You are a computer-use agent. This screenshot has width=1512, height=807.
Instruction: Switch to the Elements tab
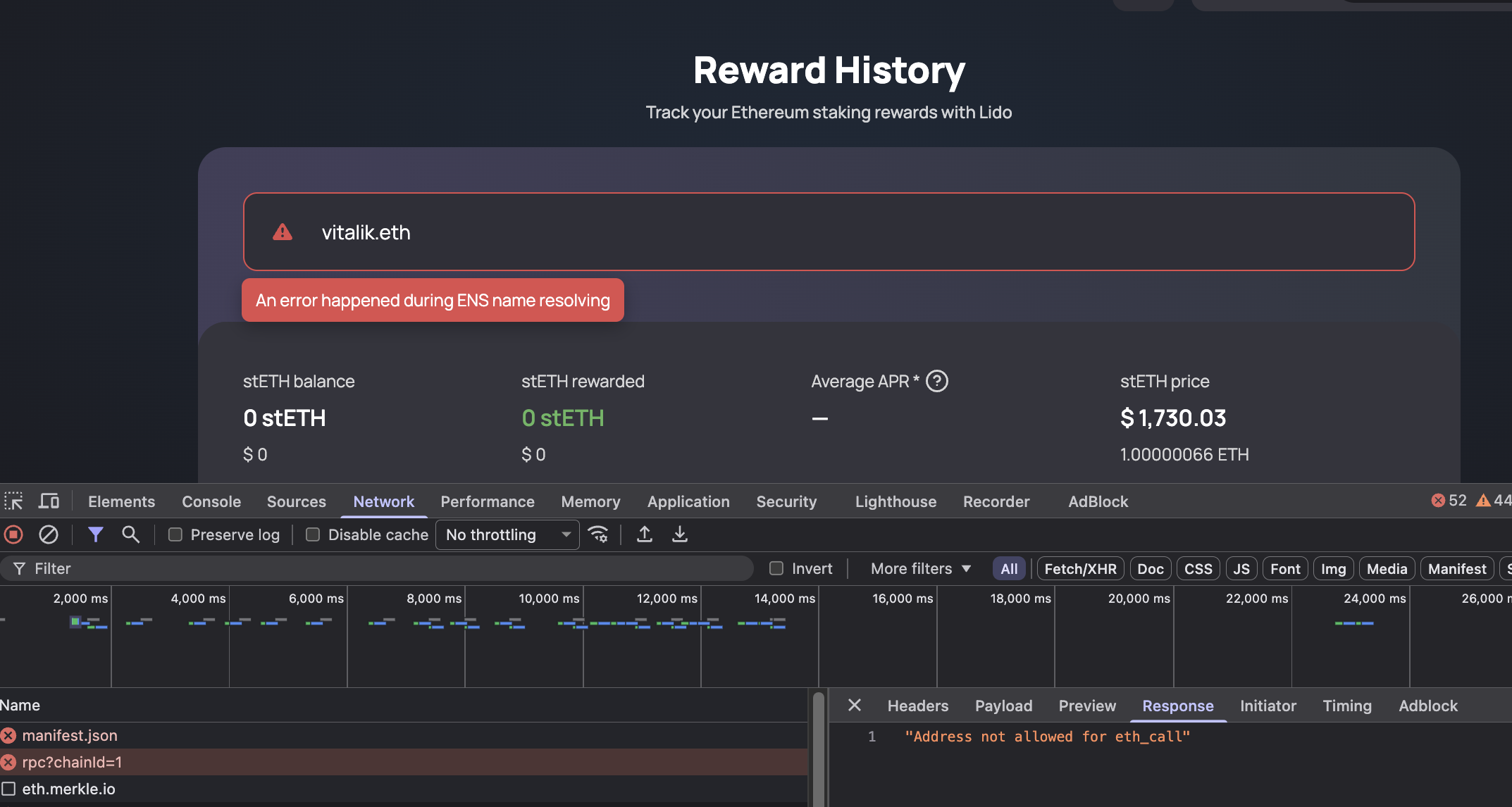pyautogui.click(x=121, y=501)
